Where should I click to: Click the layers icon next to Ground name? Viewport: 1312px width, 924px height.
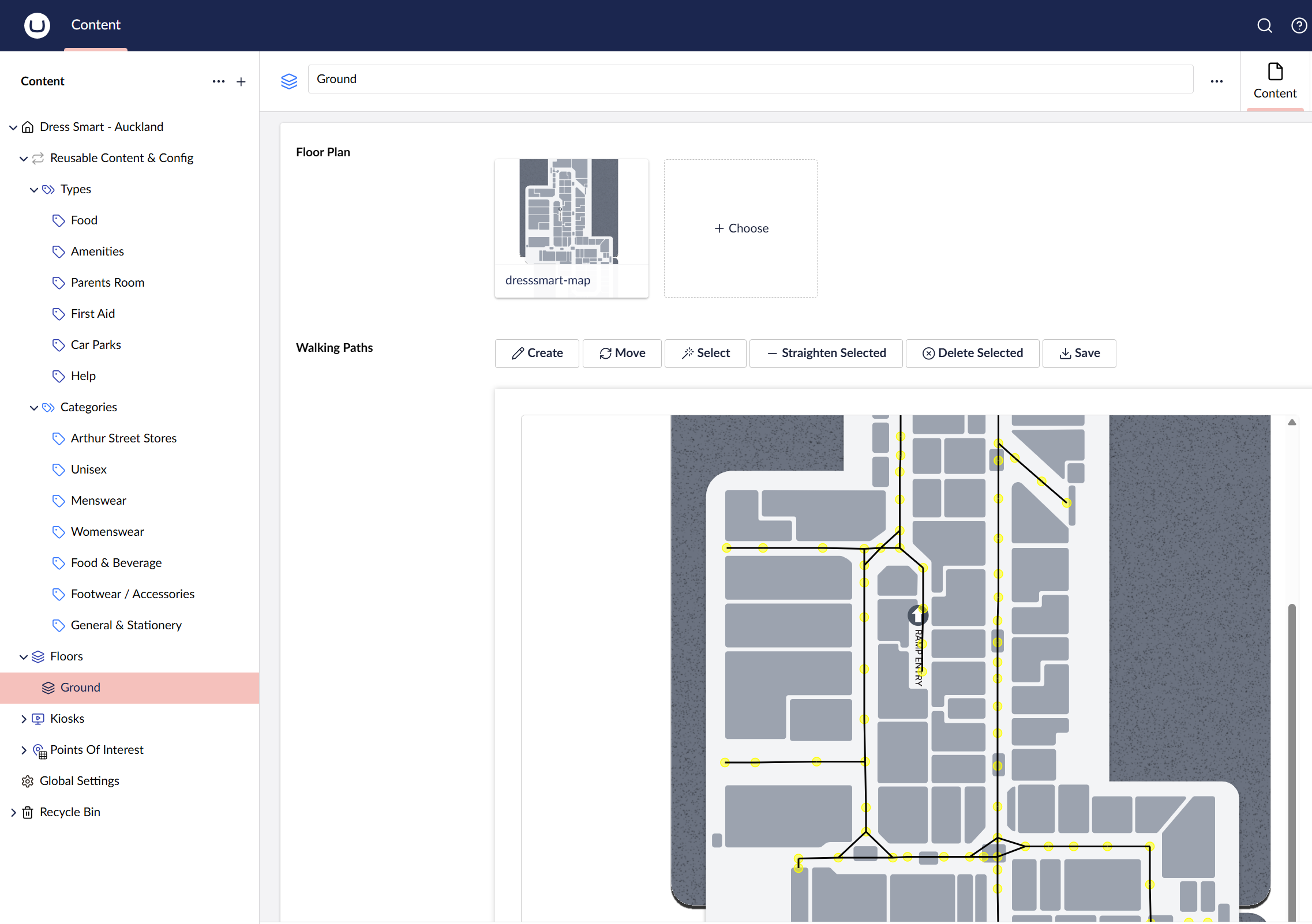pyautogui.click(x=289, y=81)
